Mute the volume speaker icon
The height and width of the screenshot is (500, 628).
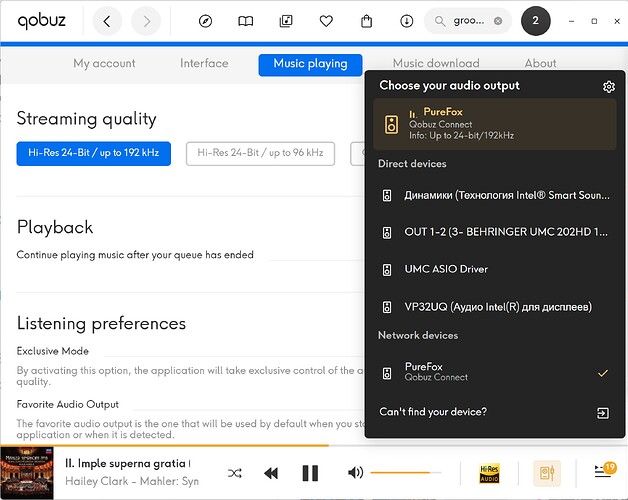(x=355, y=472)
